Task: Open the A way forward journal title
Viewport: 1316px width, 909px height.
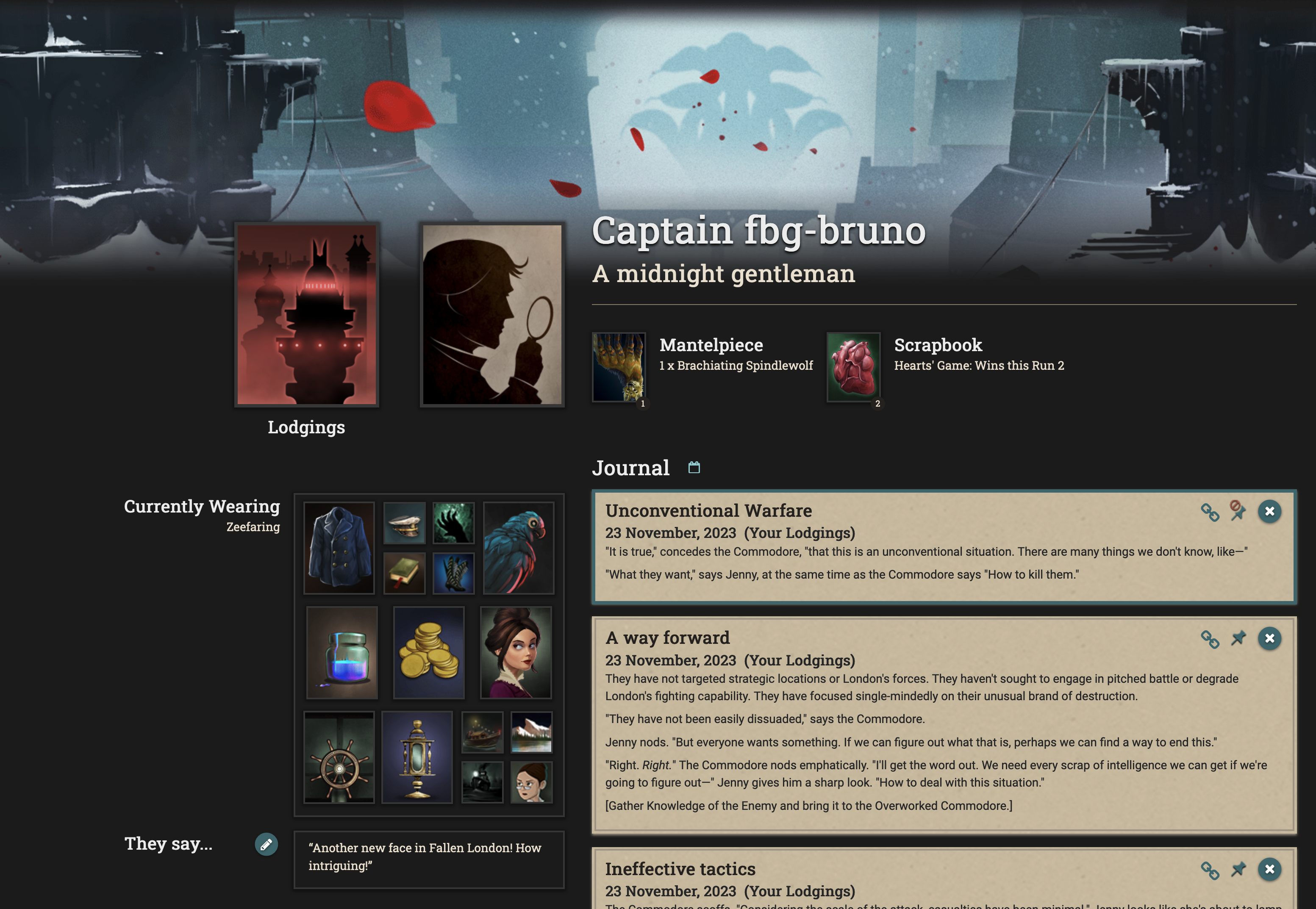Action: (667, 638)
